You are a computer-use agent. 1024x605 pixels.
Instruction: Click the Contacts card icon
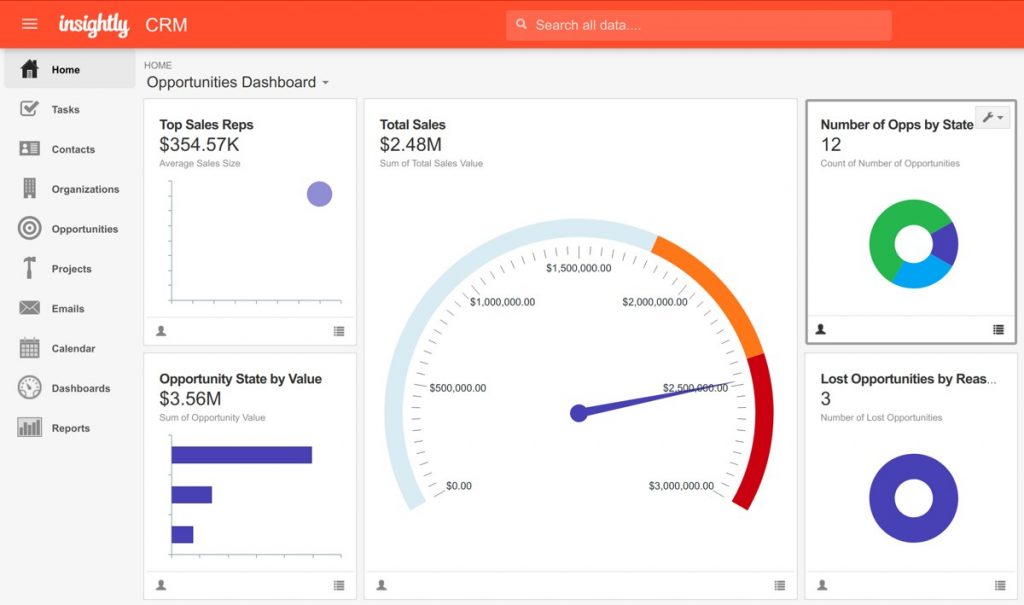point(30,149)
